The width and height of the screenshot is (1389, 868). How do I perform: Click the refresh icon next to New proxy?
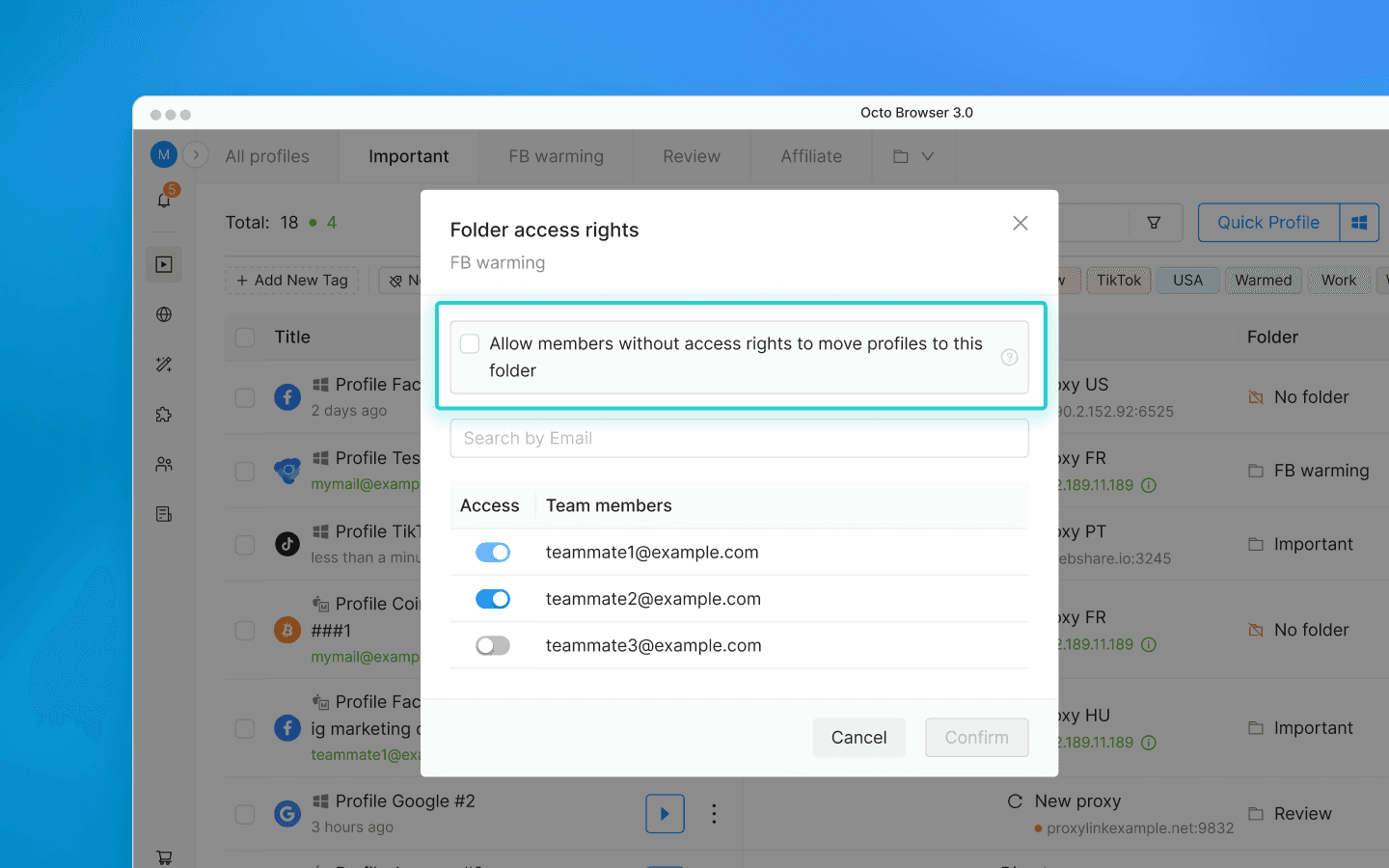tap(1015, 801)
